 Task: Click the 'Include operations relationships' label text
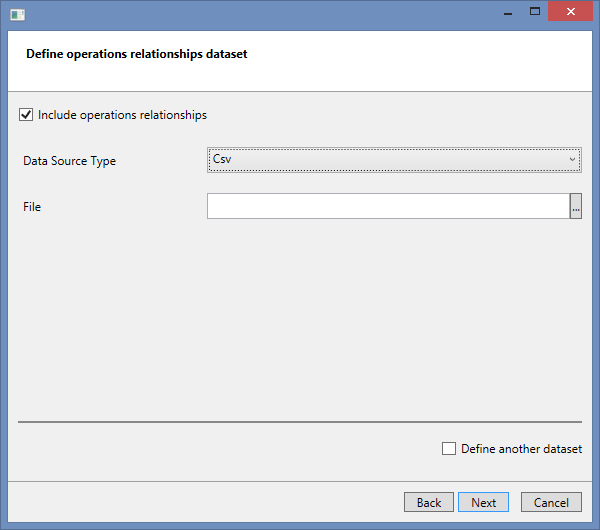coord(122,115)
